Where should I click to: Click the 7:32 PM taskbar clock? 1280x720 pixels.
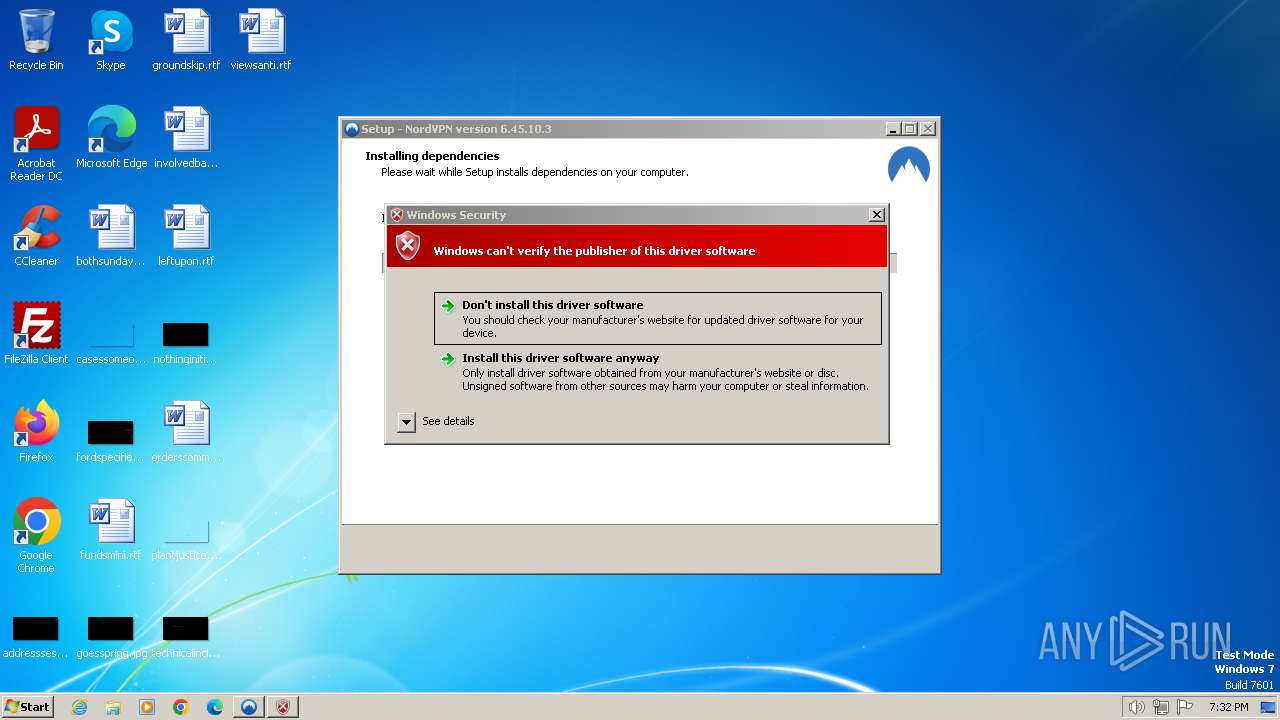[x=1228, y=707]
